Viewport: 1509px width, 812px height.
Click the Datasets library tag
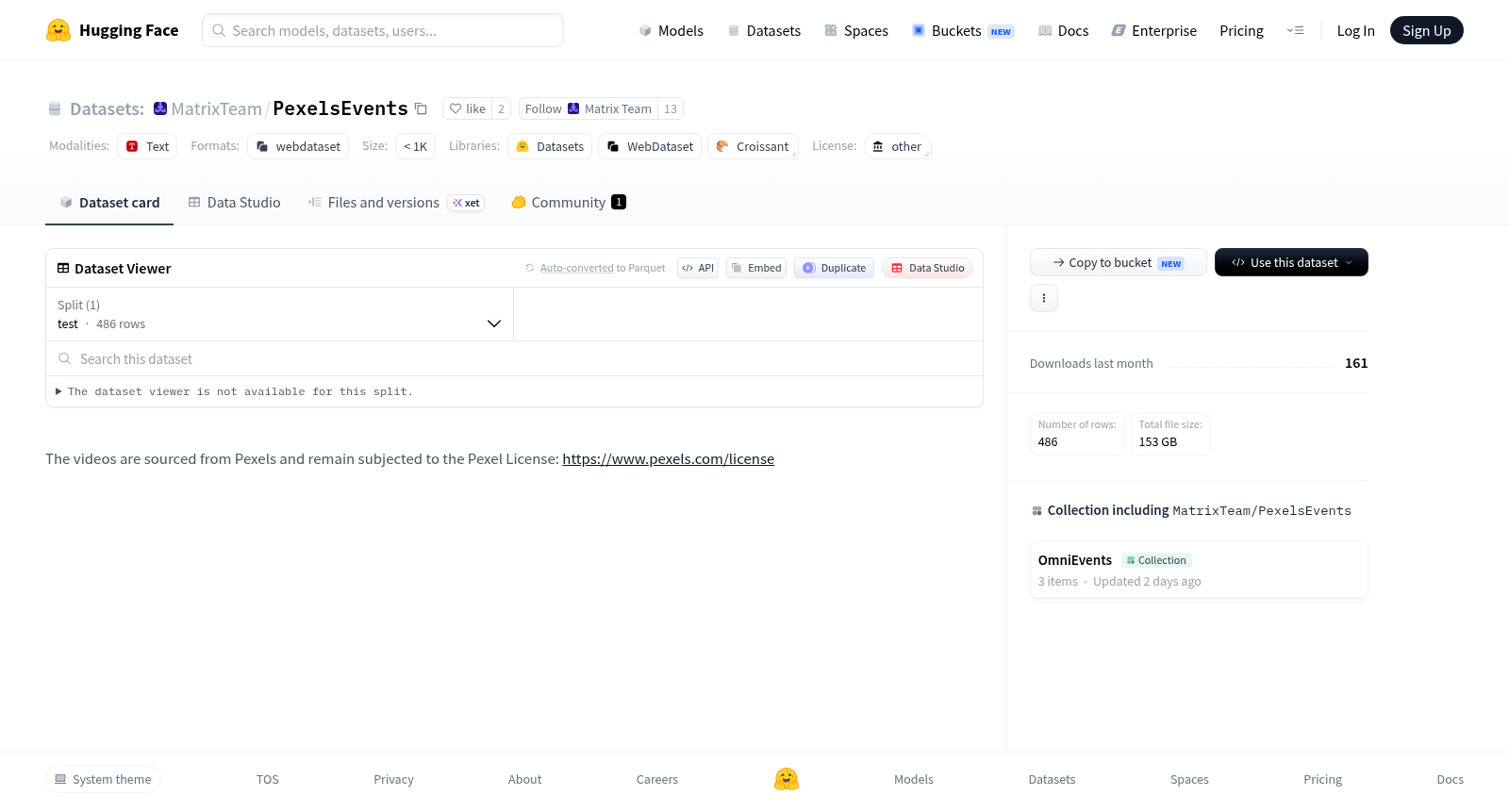coord(550,146)
